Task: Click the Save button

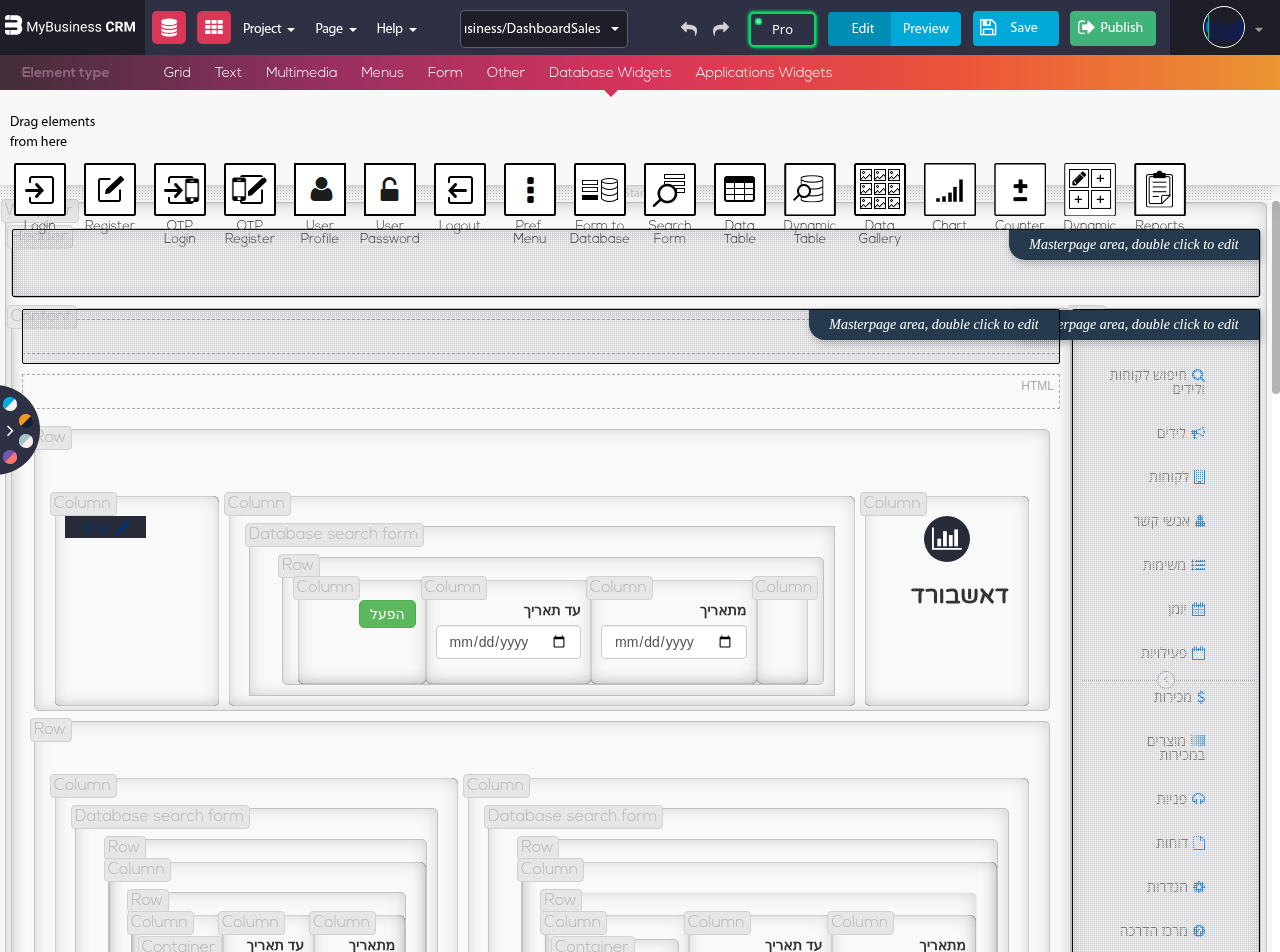Action: click(x=1015, y=29)
